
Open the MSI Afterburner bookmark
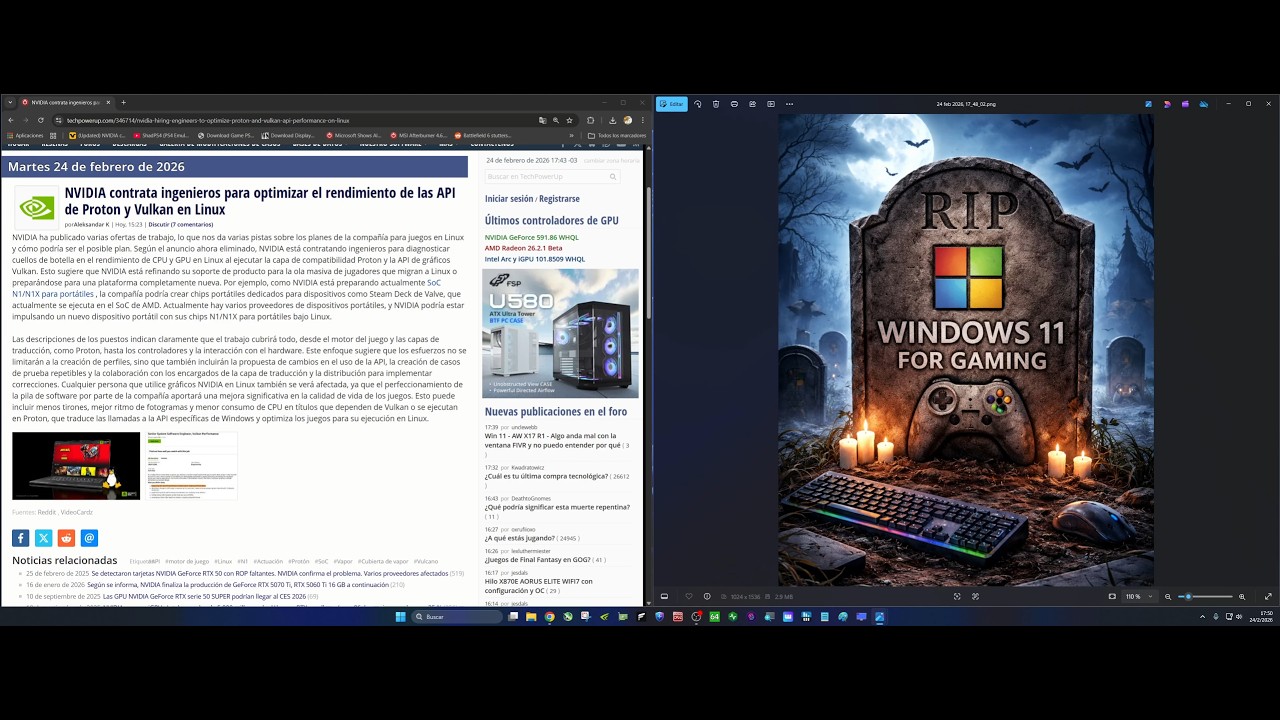(x=418, y=135)
